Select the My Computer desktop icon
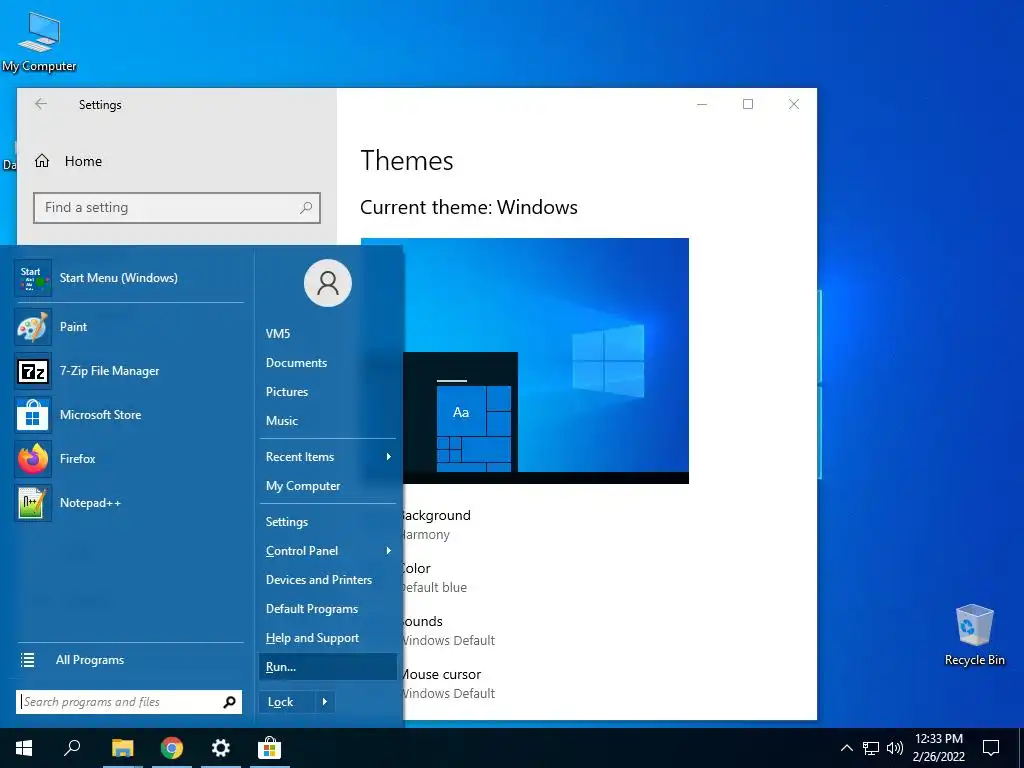Image resolution: width=1024 pixels, height=768 pixels. coord(39,41)
